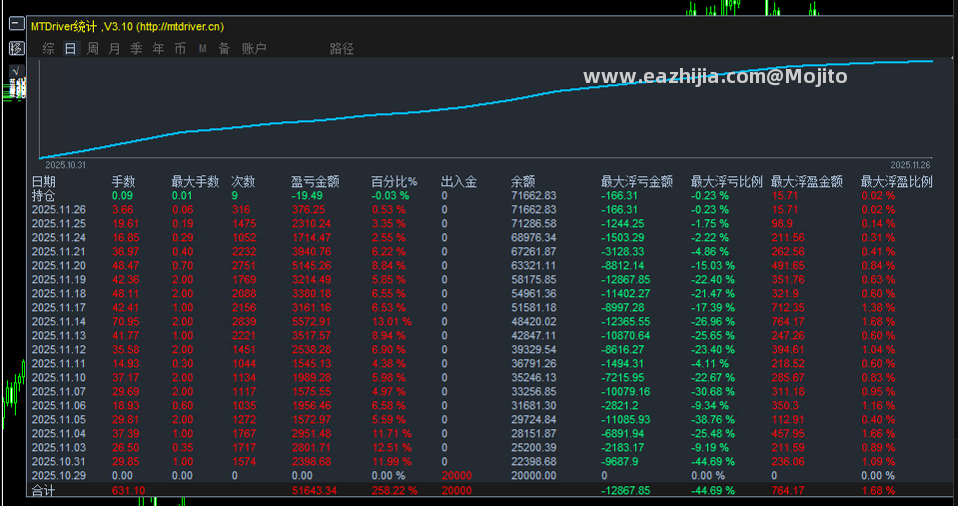Viewport: 958px width, 506px height.
Task: Open the mtdriver.cn link in title
Action: click(180, 27)
